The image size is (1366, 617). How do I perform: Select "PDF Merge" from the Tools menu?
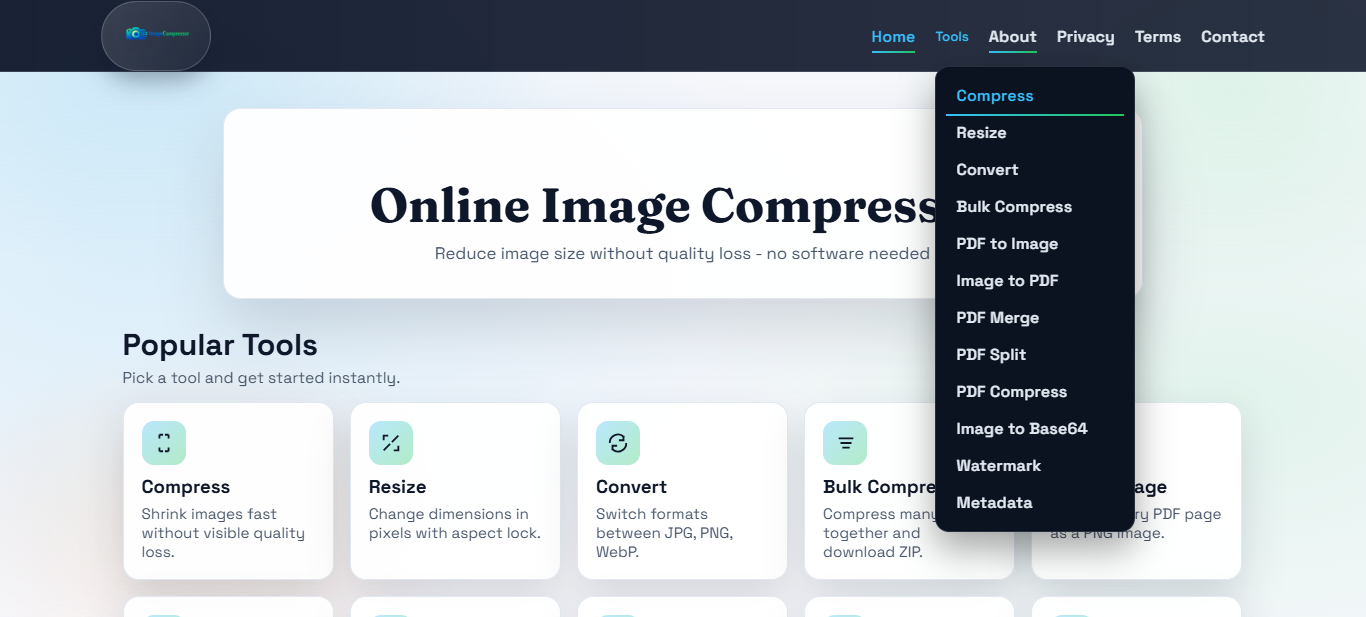[x=997, y=317]
